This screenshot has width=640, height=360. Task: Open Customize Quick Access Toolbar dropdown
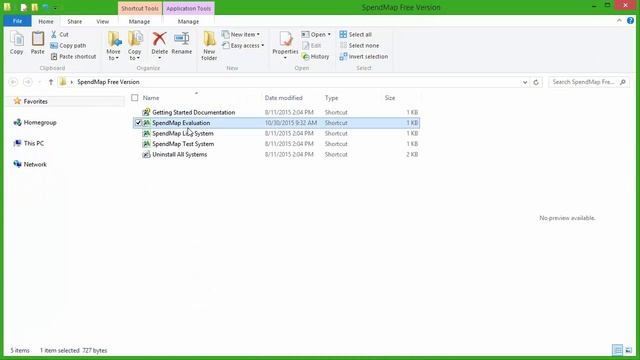pyautogui.click(x=55, y=8)
